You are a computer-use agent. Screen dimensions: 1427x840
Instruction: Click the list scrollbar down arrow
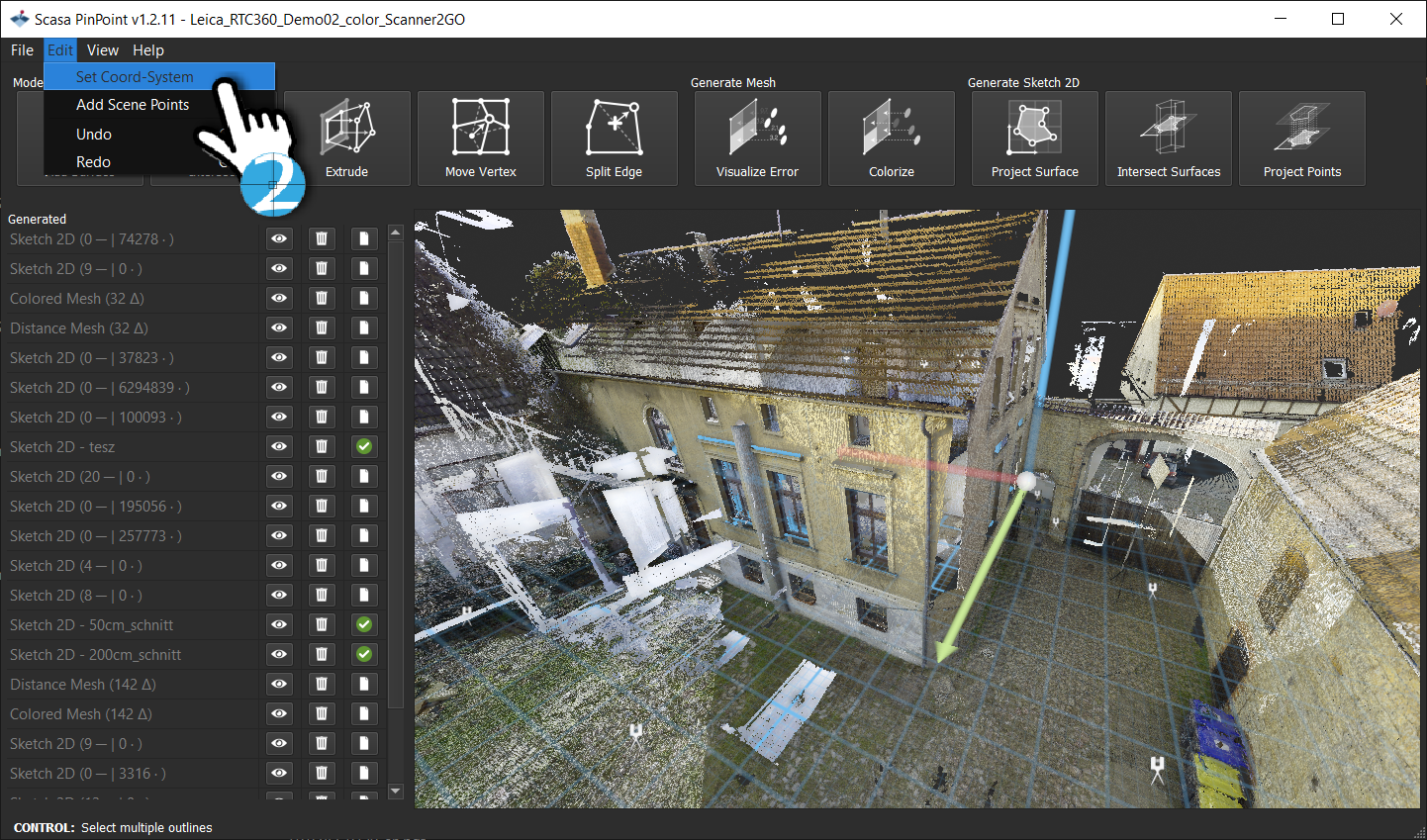(x=396, y=791)
